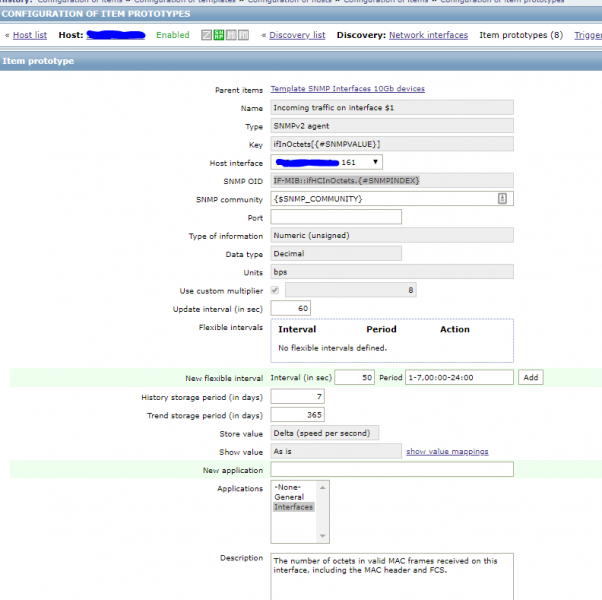Click the Units field showing bps
The width and height of the screenshot is (602, 600).
point(392,272)
